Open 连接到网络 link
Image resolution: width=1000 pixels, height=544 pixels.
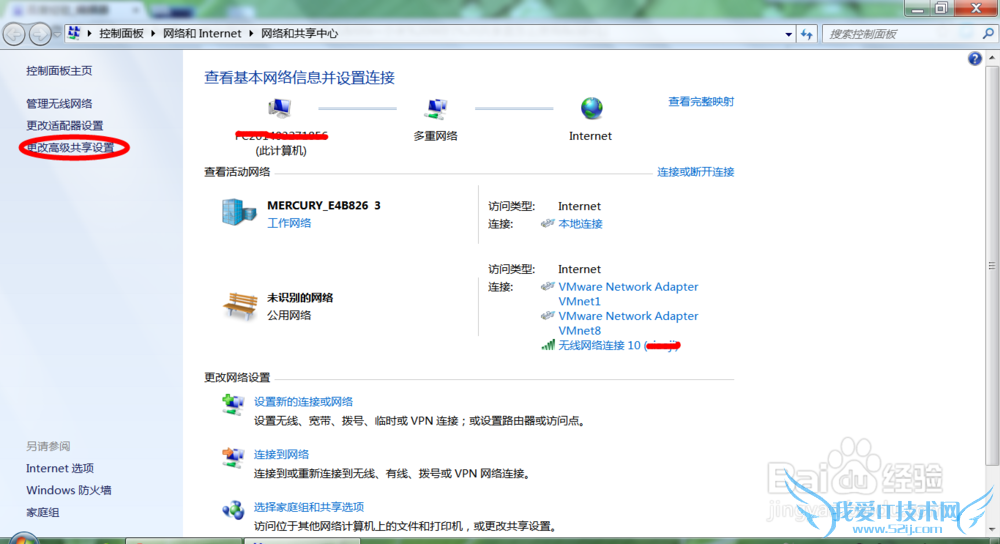pyautogui.click(x=281, y=454)
